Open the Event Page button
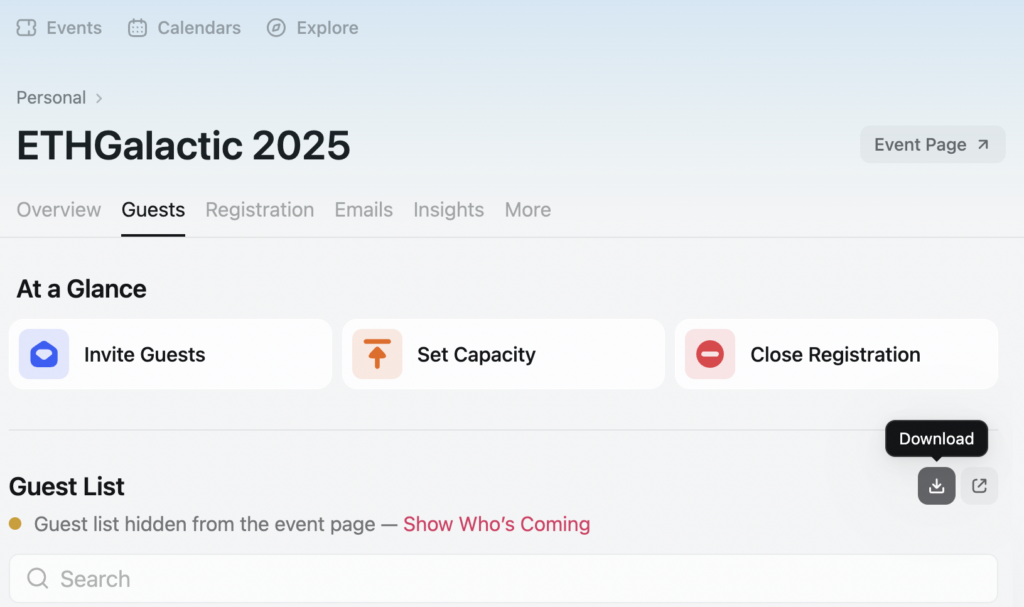 (933, 144)
